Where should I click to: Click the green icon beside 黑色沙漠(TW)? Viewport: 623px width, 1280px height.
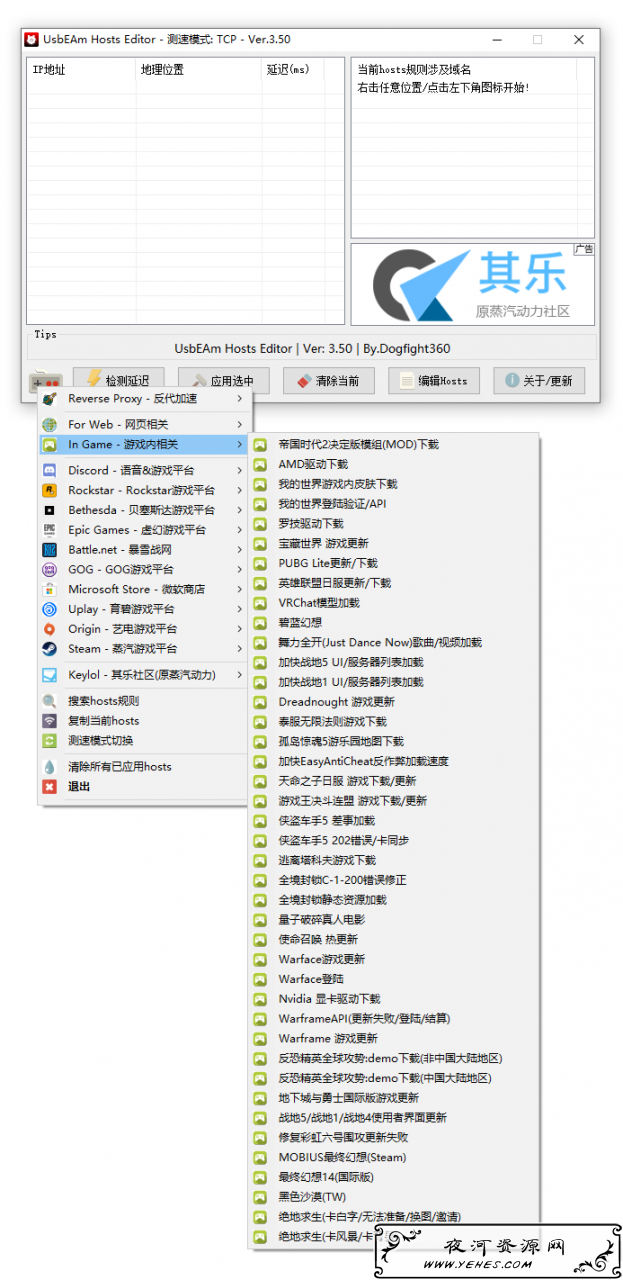click(260, 1197)
